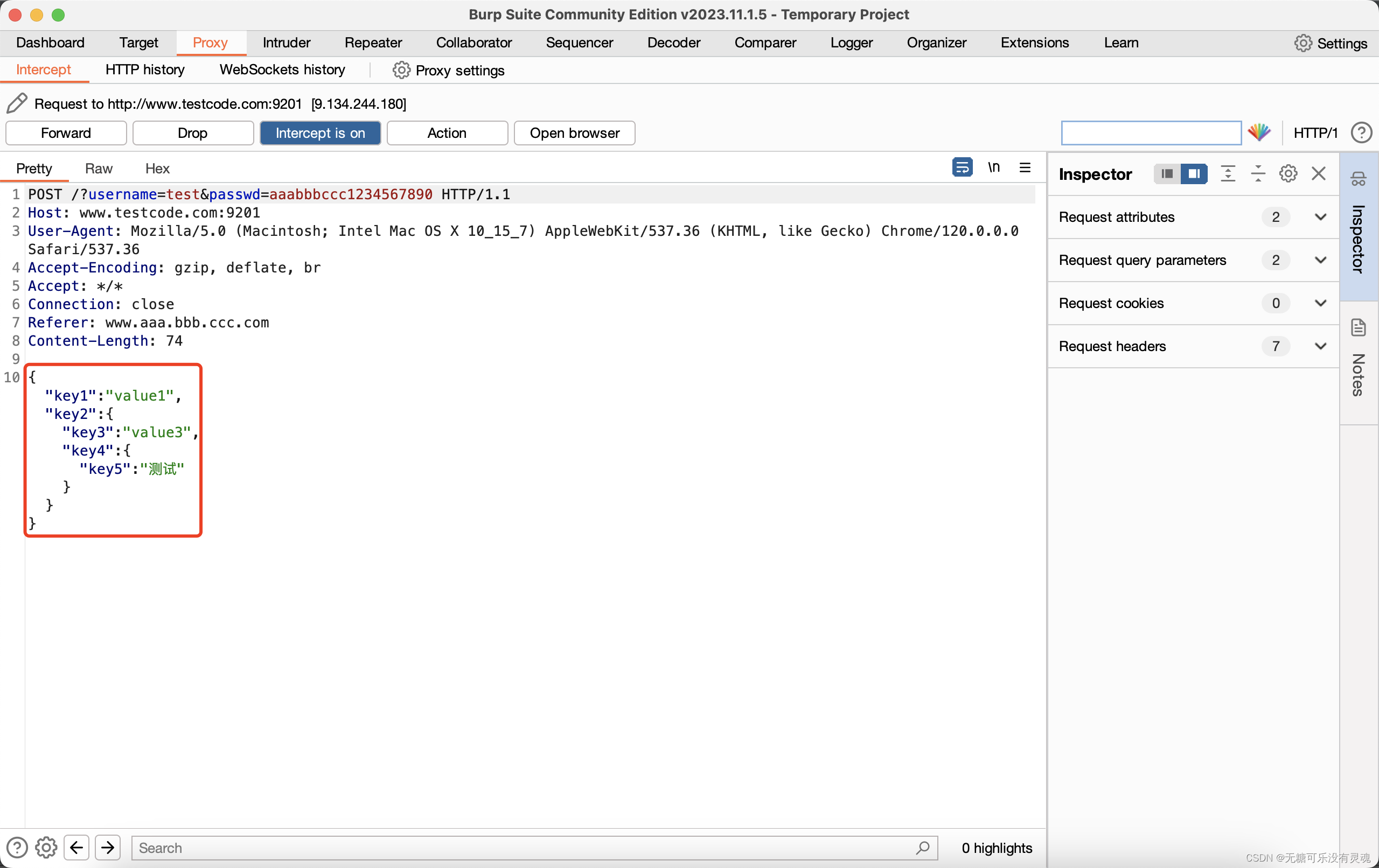1379x868 pixels.
Task: Open Inspector settings gear icon
Action: pos(1289,173)
